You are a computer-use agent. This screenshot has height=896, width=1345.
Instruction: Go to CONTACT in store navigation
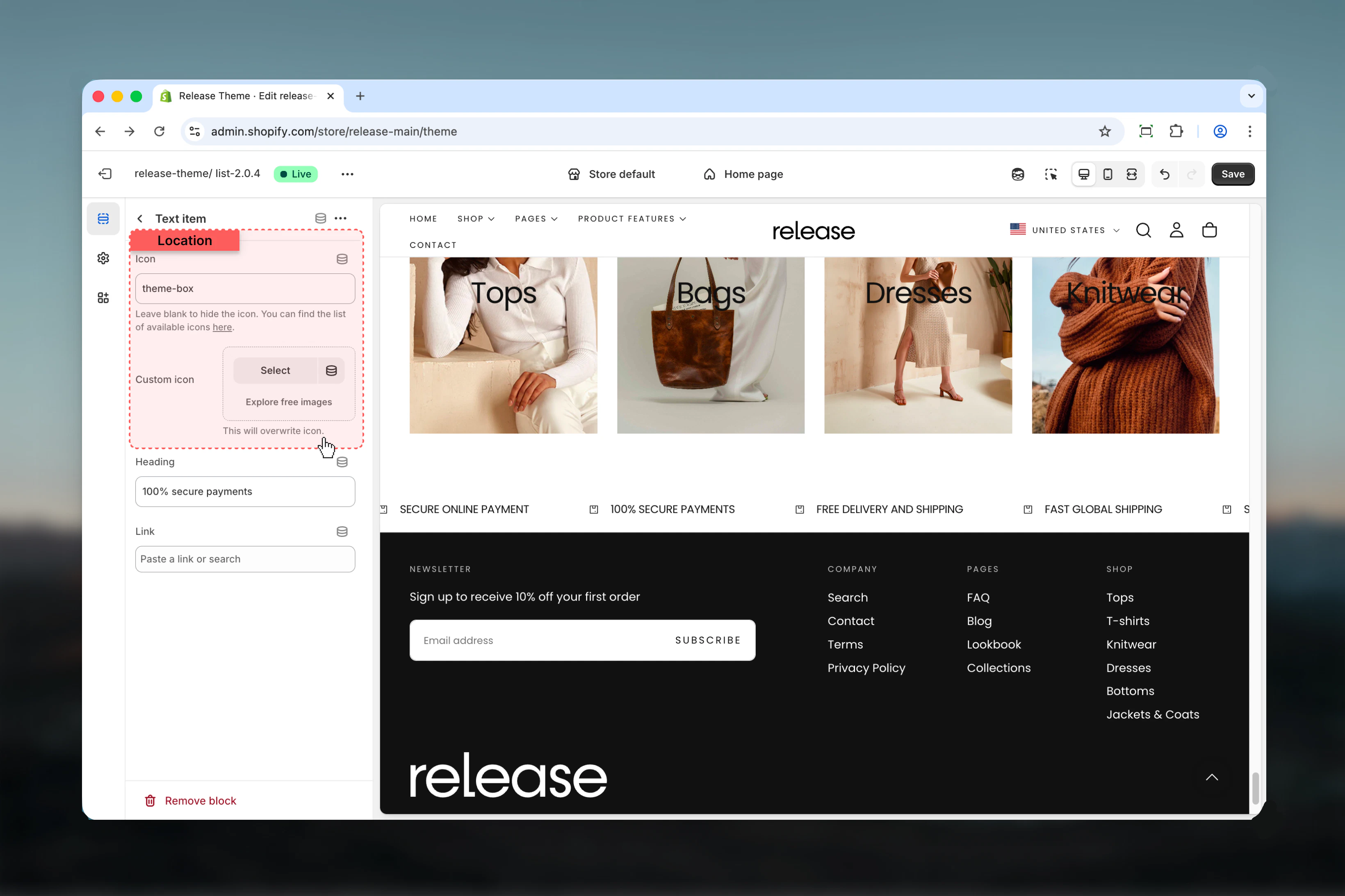pos(433,245)
